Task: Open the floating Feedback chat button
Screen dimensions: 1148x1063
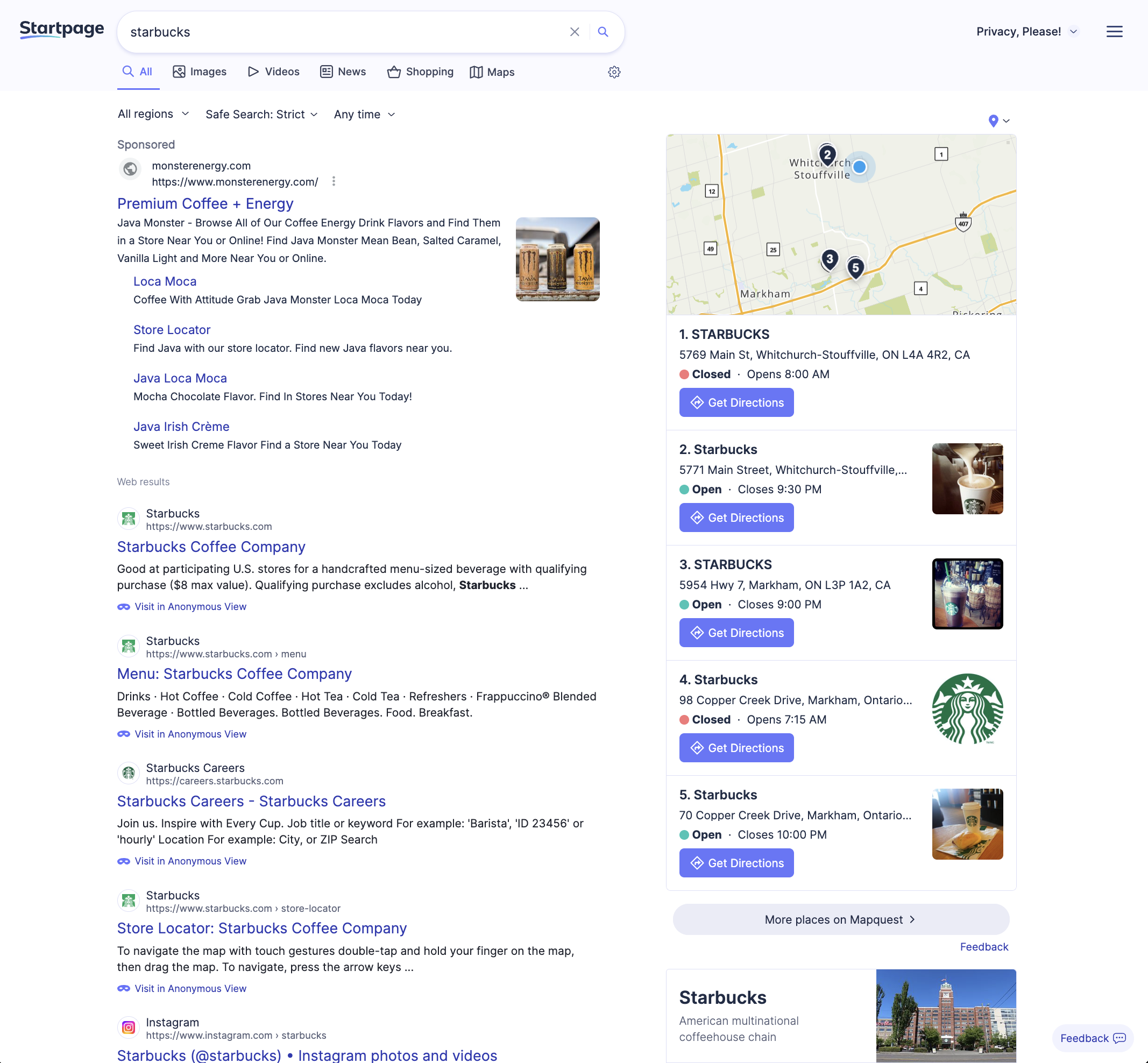Action: [x=1093, y=1038]
